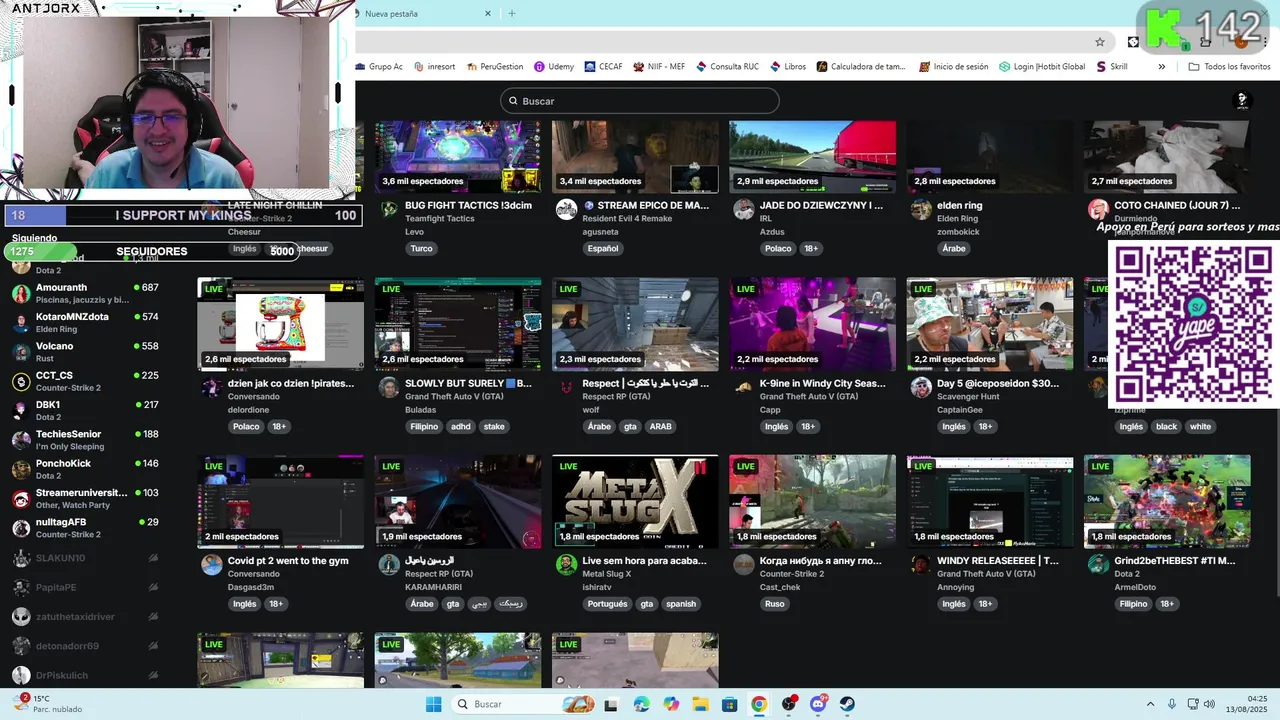Open the NIIF - MEF bookmark
This screenshot has height=720, width=1280.
click(658, 67)
